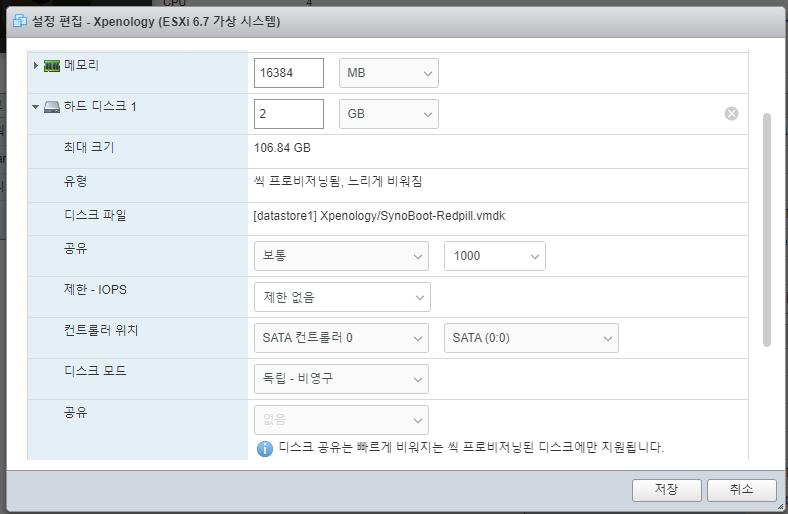Click the disabled sharing 없음 dropdown
Screen dimensions: 788x514
coord(341,420)
